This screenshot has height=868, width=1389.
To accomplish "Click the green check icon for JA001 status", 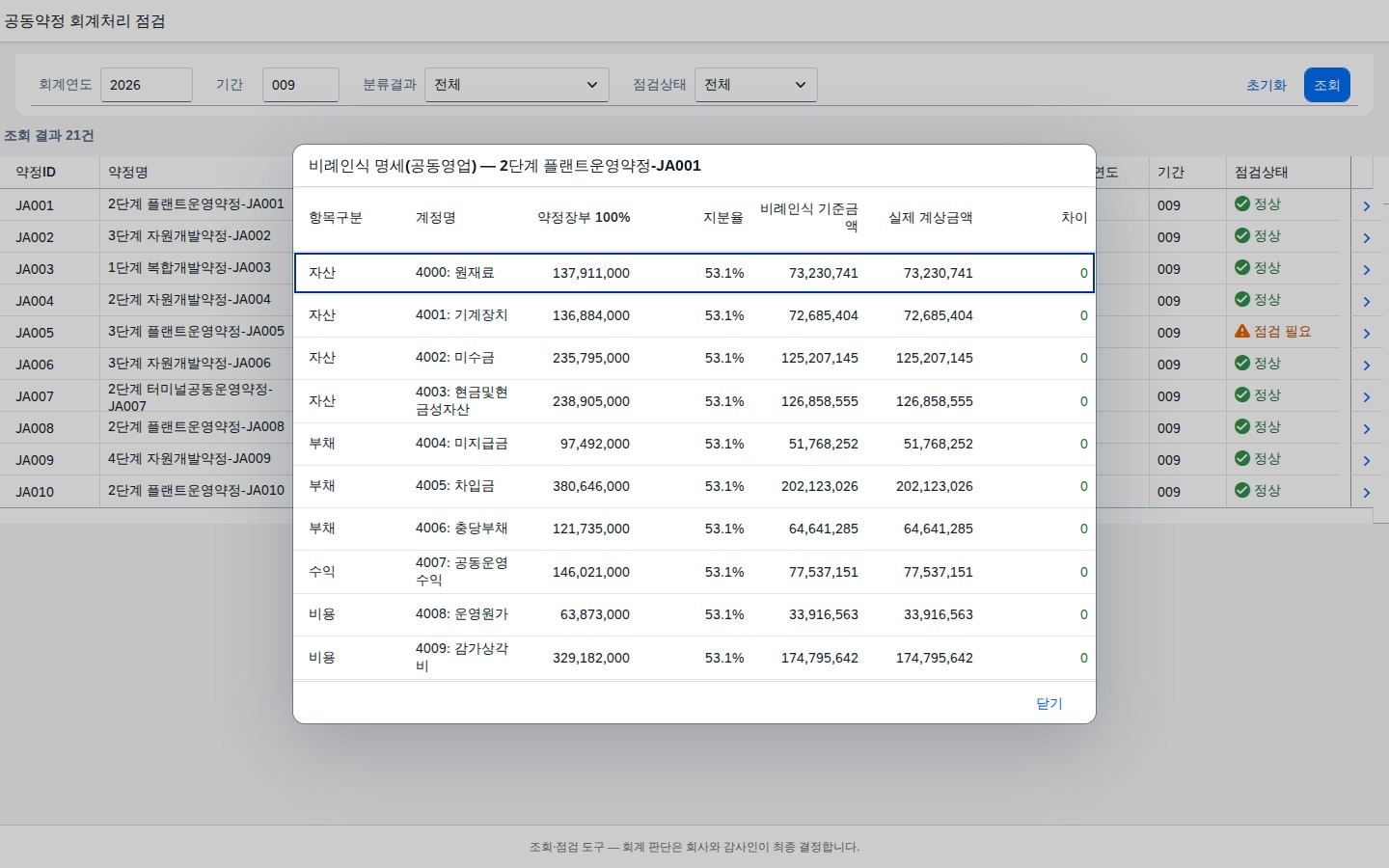I will [x=1242, y=203].
